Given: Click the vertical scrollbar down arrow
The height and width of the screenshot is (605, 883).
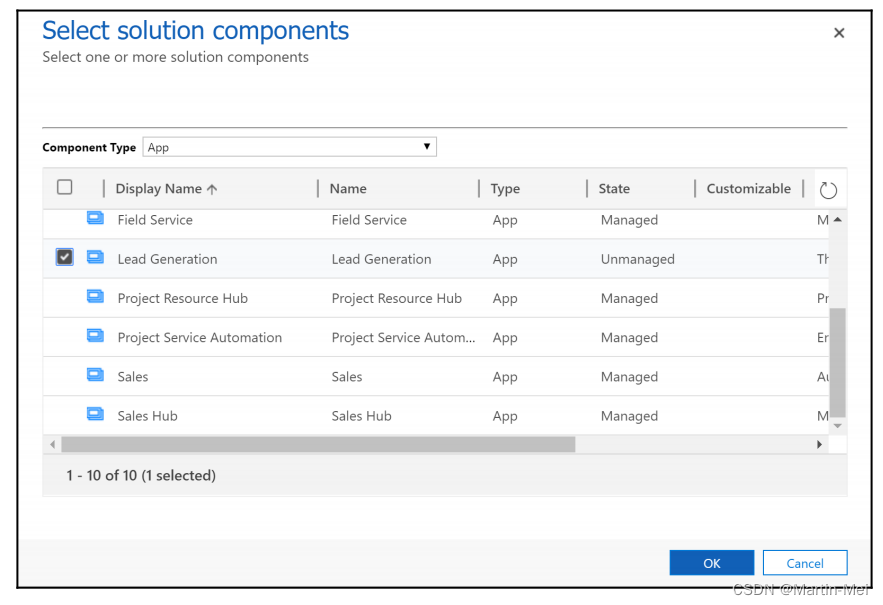Looking at the screenshot, I should pyautogui.click(x=837, y=426).
